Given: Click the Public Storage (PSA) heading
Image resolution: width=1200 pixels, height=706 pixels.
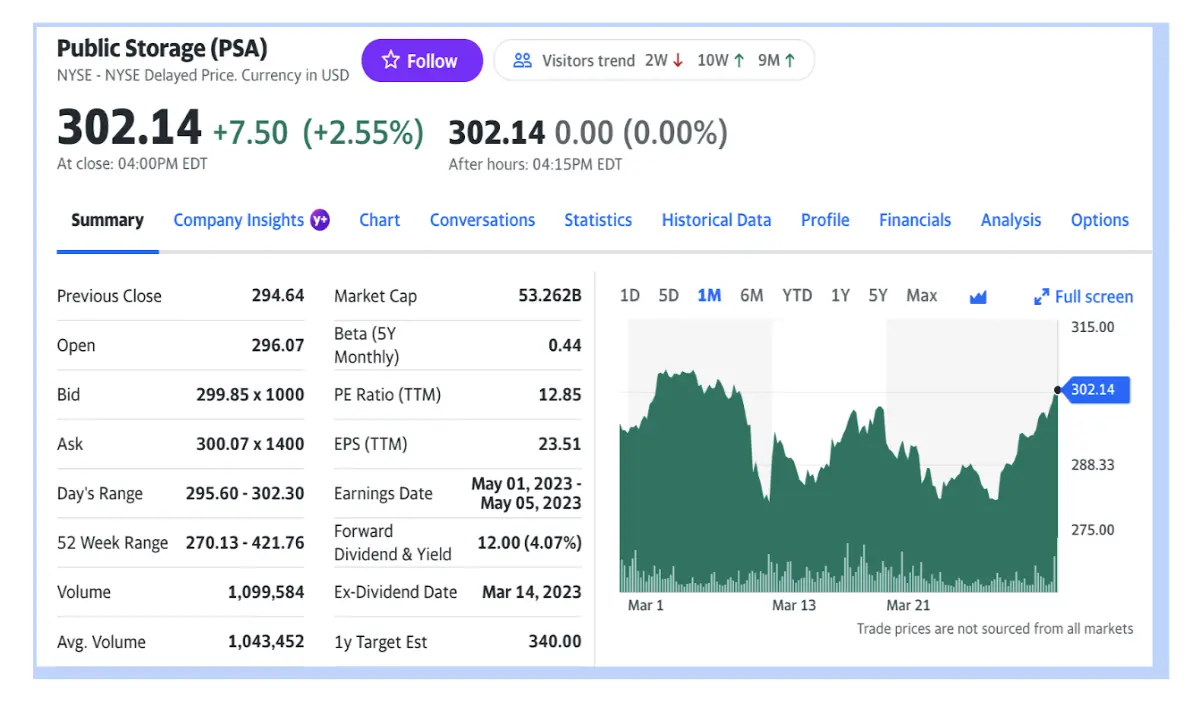Looking at the screenshot, I should [x=162, y=48].
